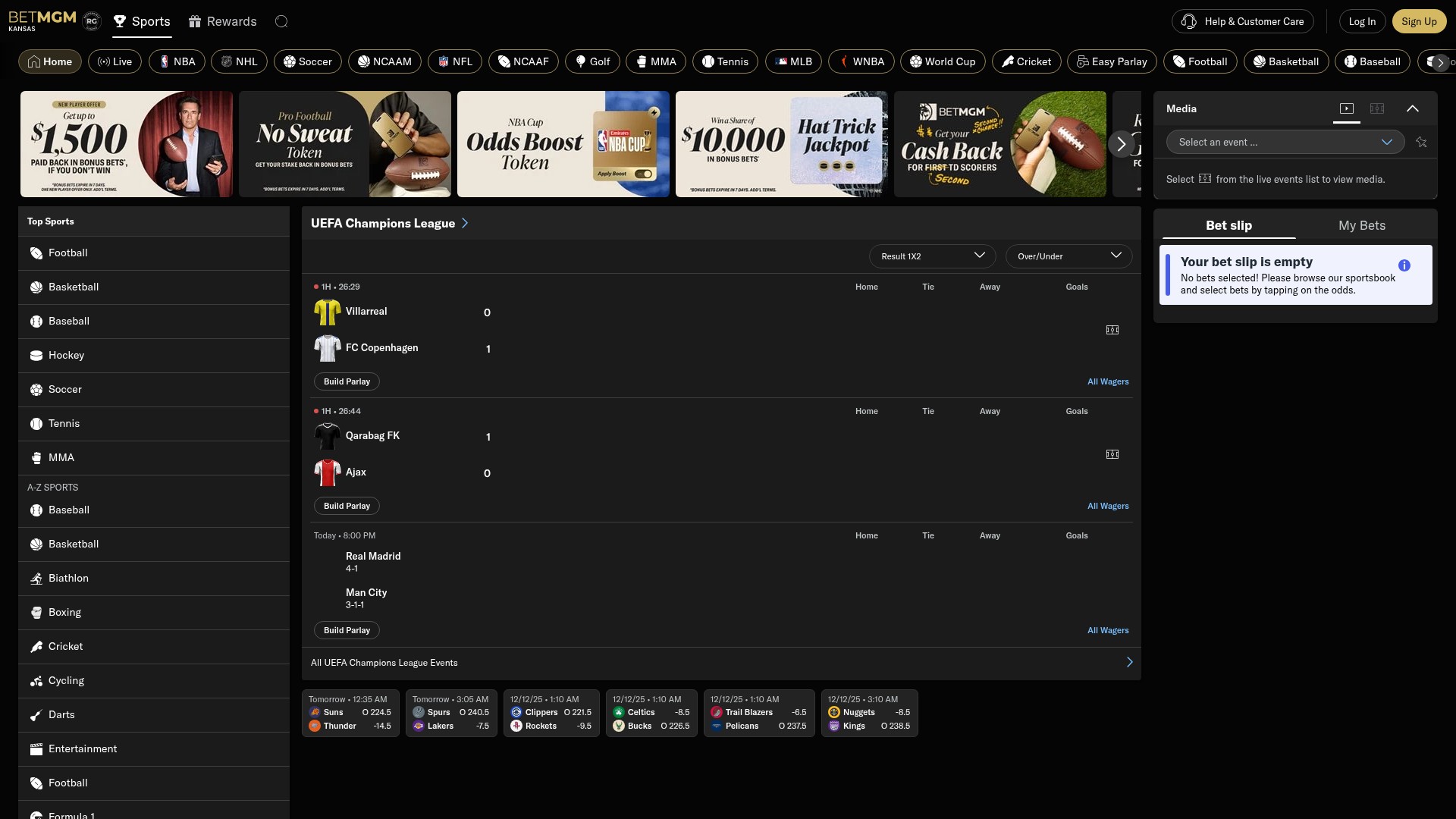
Task: Click the Sign Up button
Action: point(1419,21)
